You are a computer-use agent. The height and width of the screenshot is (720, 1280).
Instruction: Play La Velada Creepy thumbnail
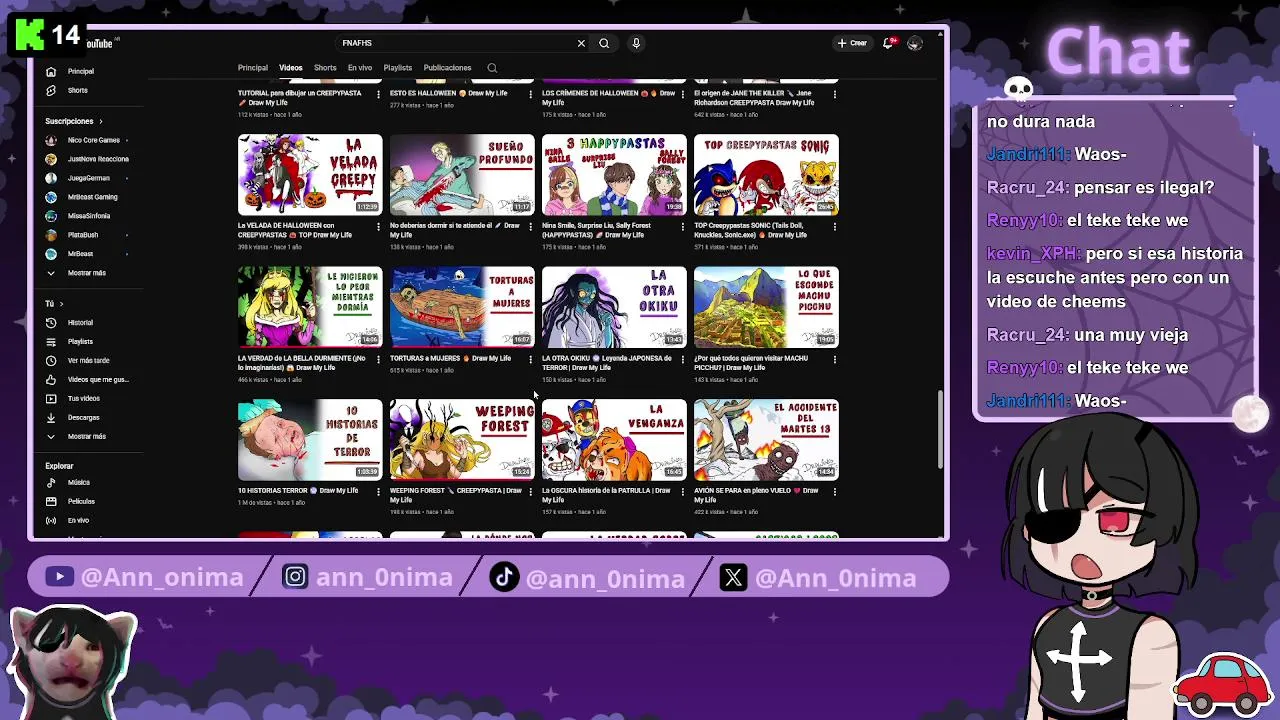(x=310, y=174)
